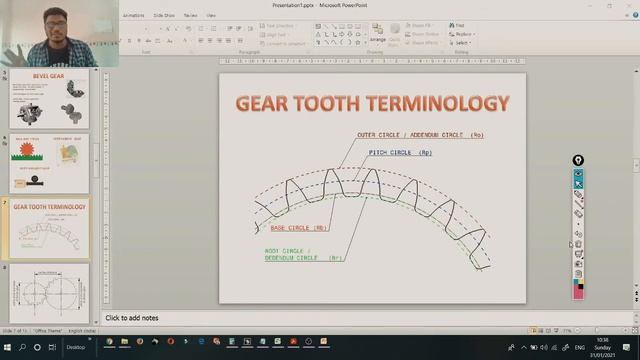Open Quick Styles gallery

tap(395, 35)
